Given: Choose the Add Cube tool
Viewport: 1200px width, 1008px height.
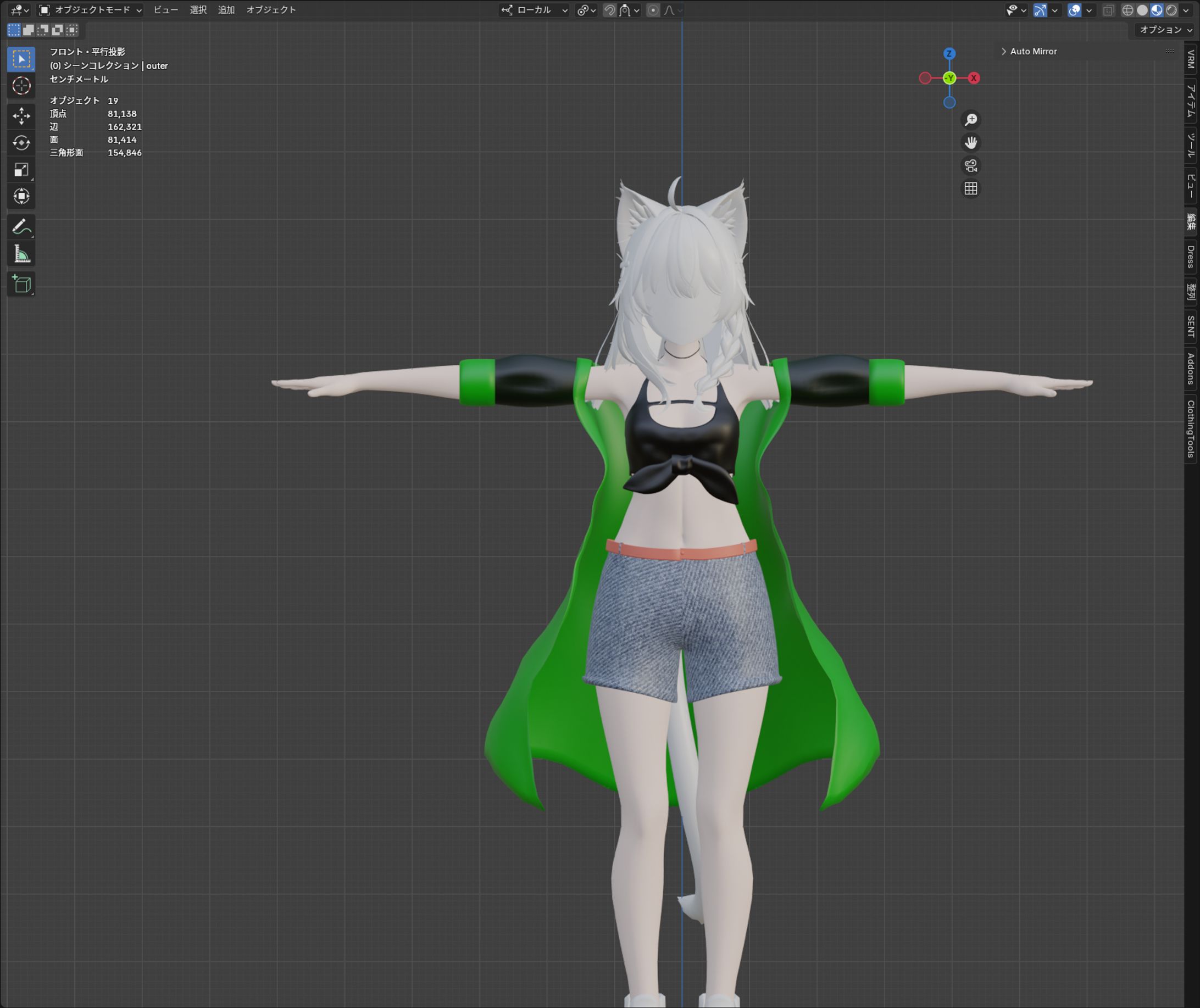Looking at the screenshot, I should [21, 284].
